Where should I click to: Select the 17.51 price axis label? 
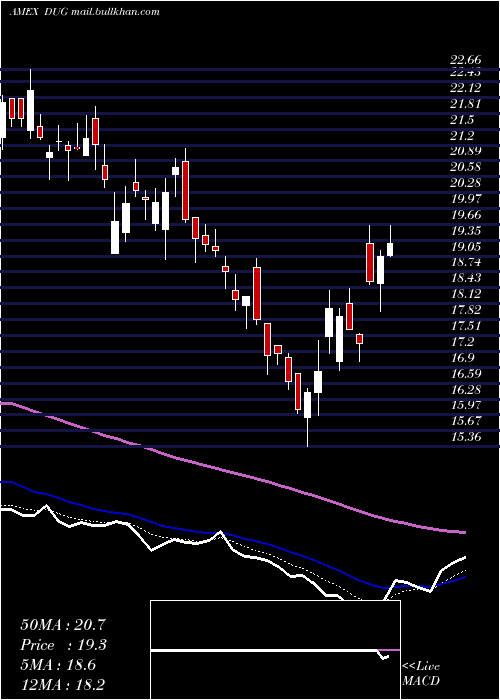[x=465, y=326]
